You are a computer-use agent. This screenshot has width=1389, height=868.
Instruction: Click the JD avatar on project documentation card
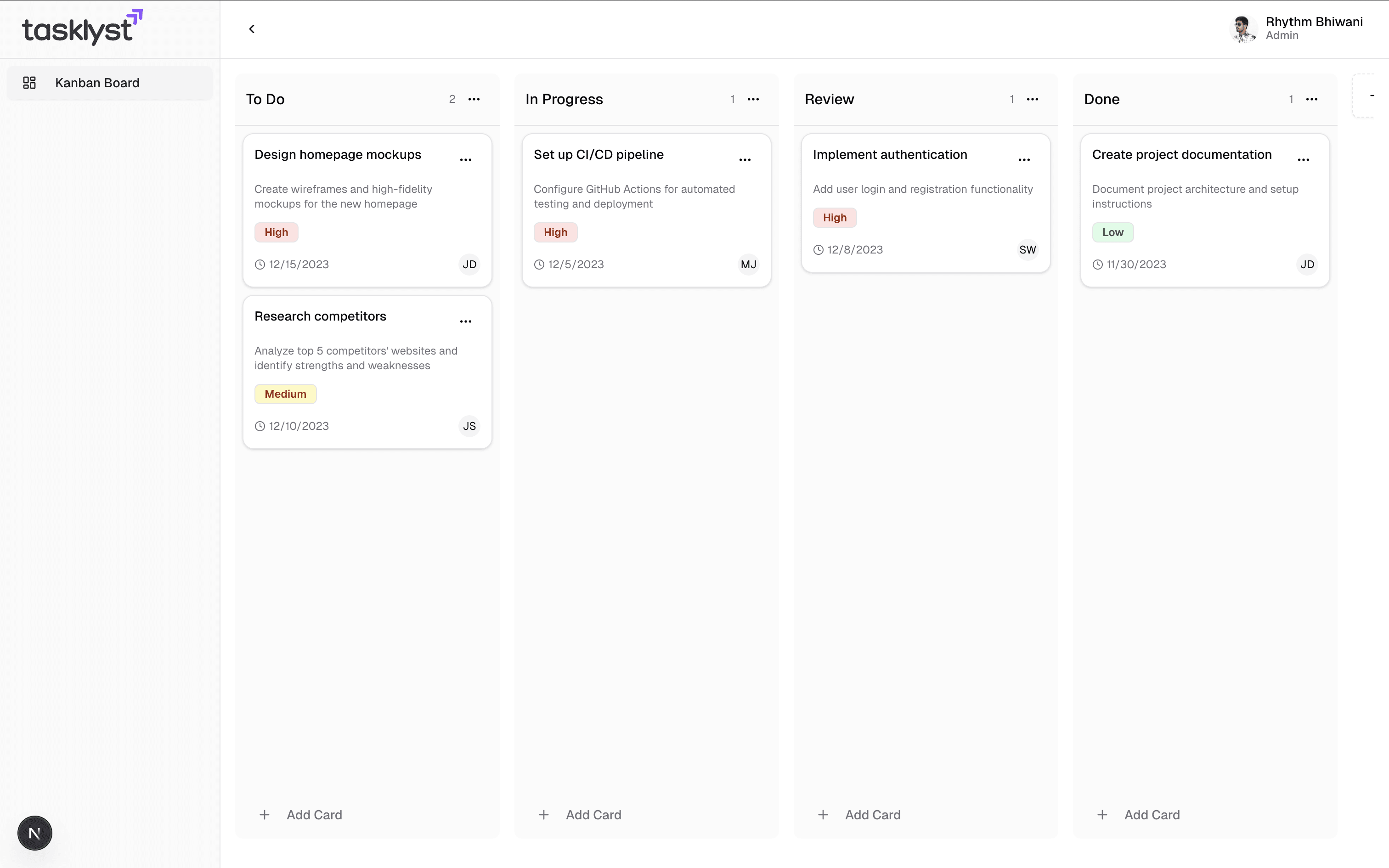[x=1307, y=264]
